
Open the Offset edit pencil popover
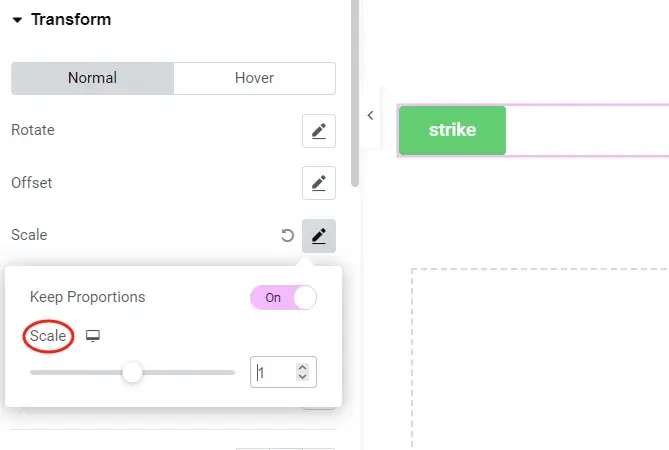coord(319,183)
